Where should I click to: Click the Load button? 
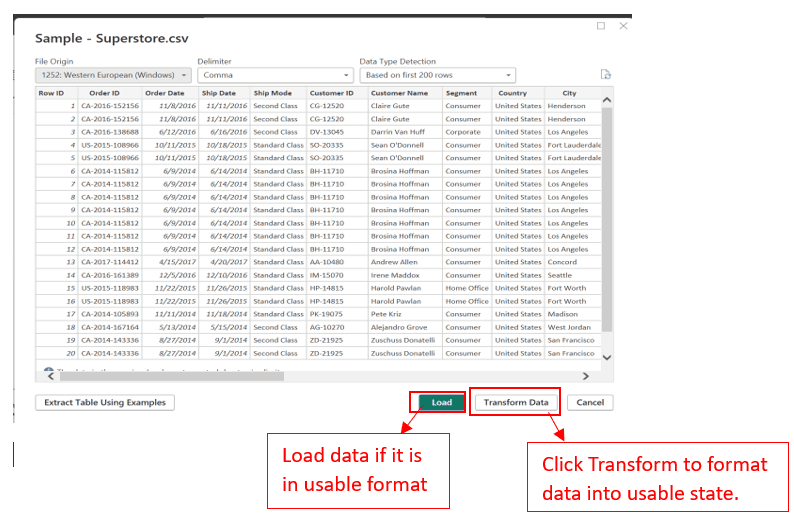tap(441, 402)
